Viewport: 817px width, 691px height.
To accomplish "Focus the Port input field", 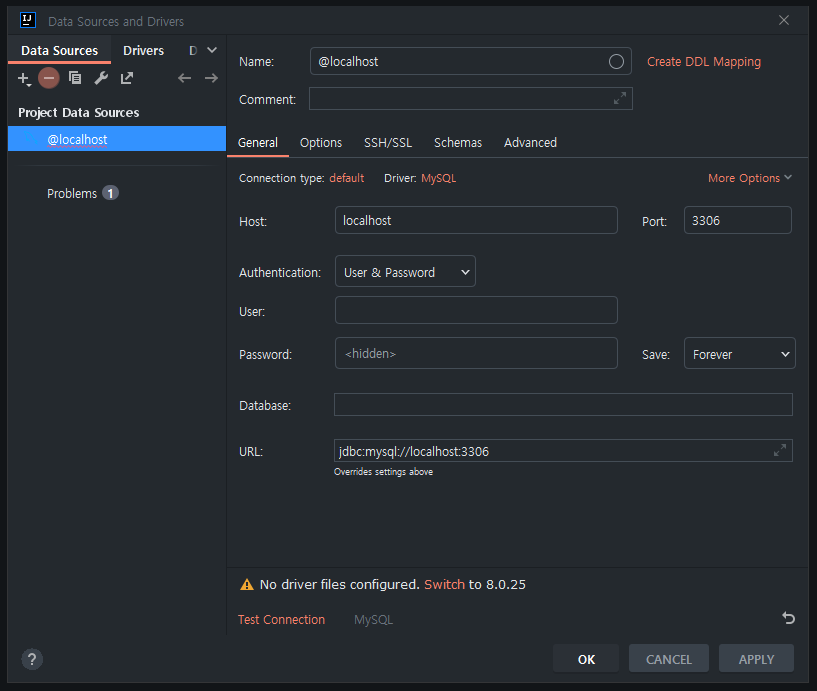I will [x=737, y=220].
